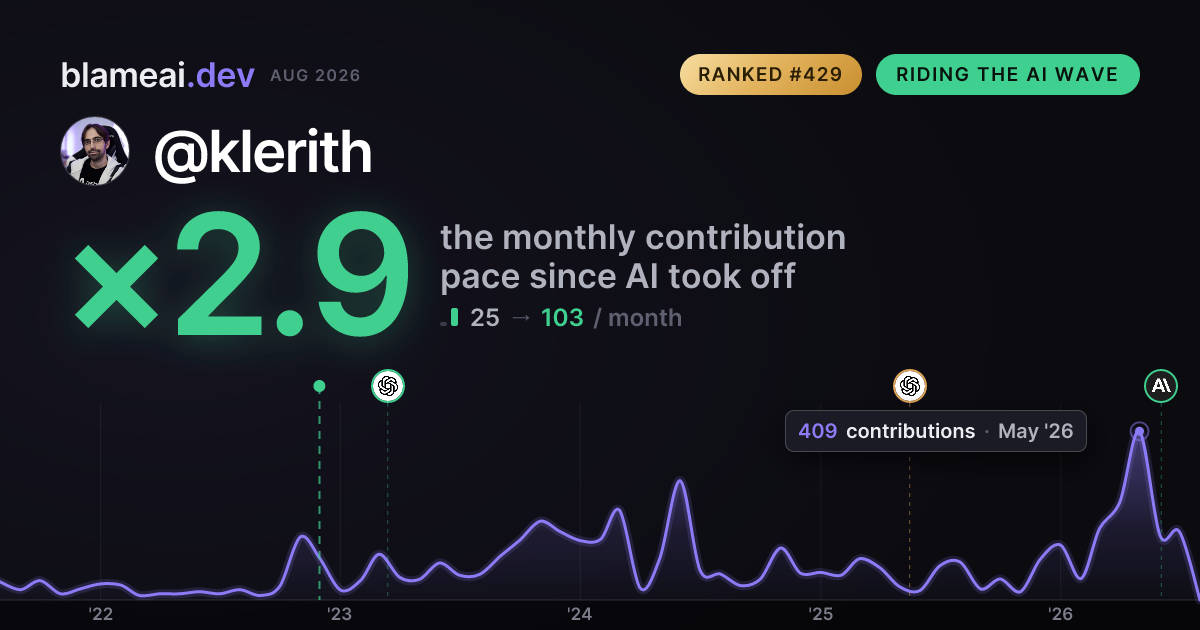Click the AUG 2026 date label
The height and width of the screenshot is (630, 1200).
pyautogui.click(x=315, y=76)
